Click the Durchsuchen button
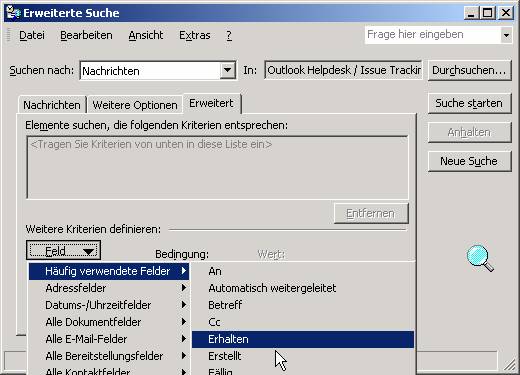This screenshot has height=375, width=520. coord(469,70)
